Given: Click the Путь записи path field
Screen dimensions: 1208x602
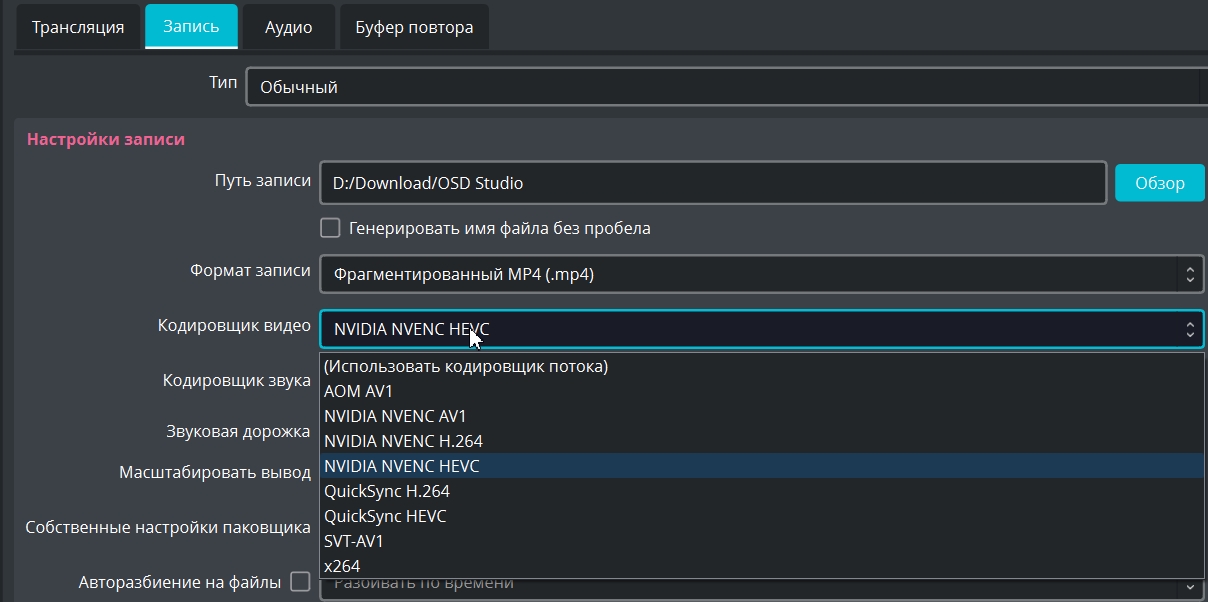Looking at the screenshot, I should (713, 183).
